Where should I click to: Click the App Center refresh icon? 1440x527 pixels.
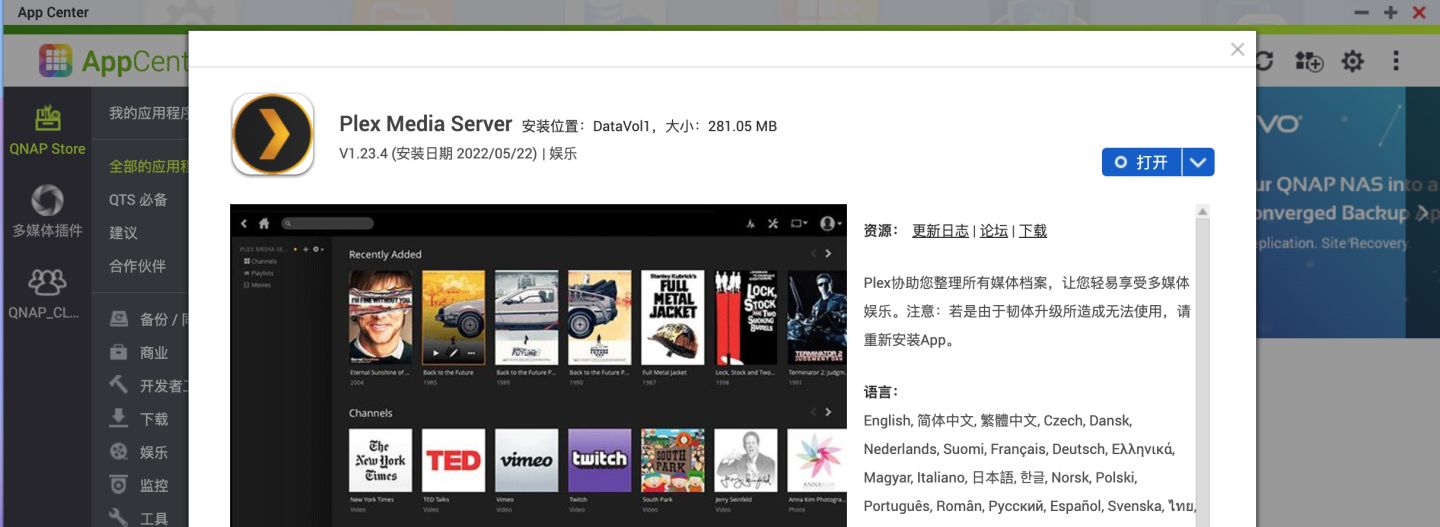pos(1265,61)
